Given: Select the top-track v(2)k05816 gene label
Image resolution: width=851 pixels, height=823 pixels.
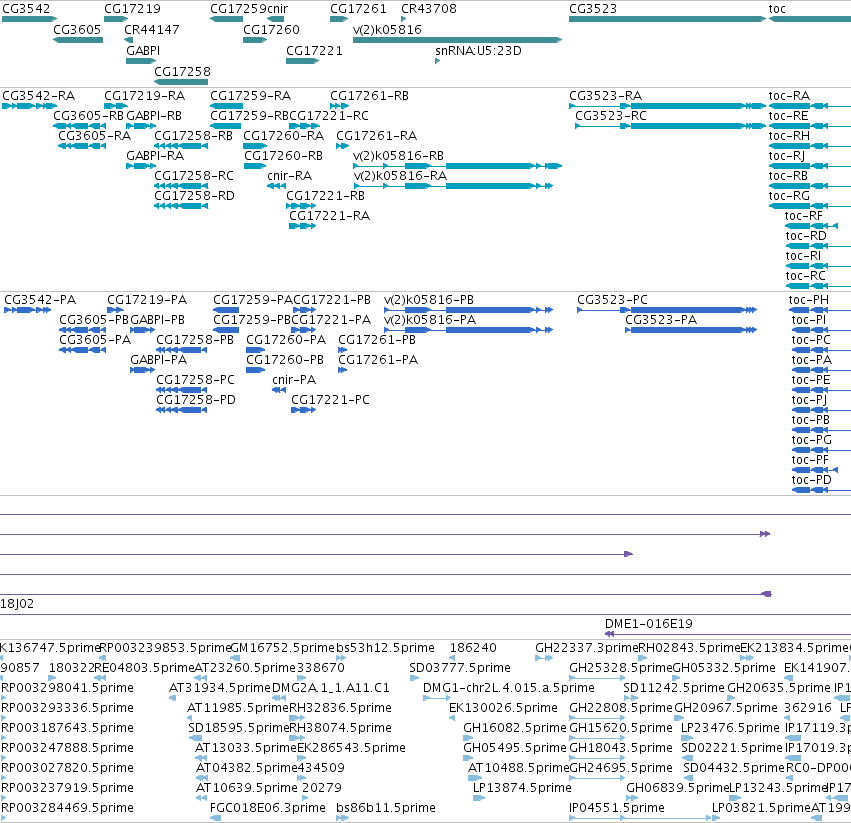Looking at the screenshot, I should tap(387, 30).
